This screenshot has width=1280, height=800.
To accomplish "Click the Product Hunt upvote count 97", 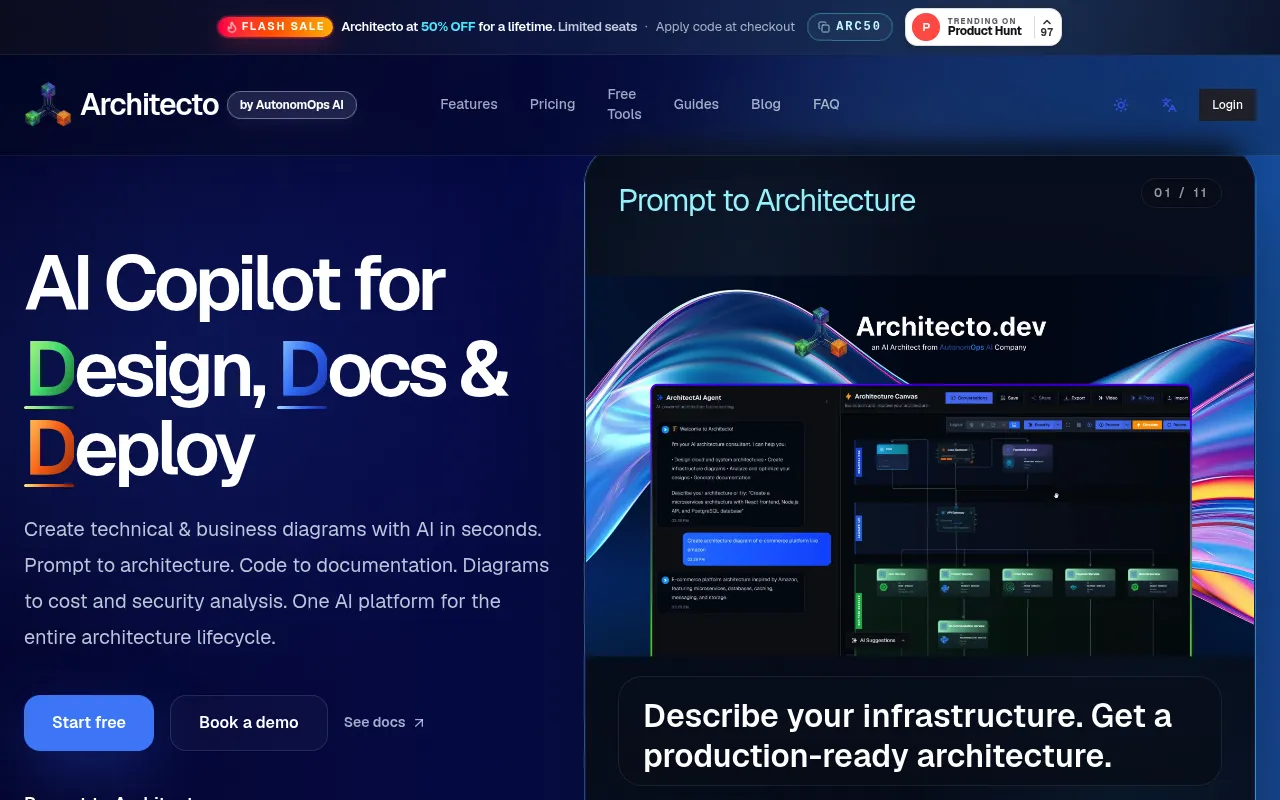I will (x=1047, y=27).
